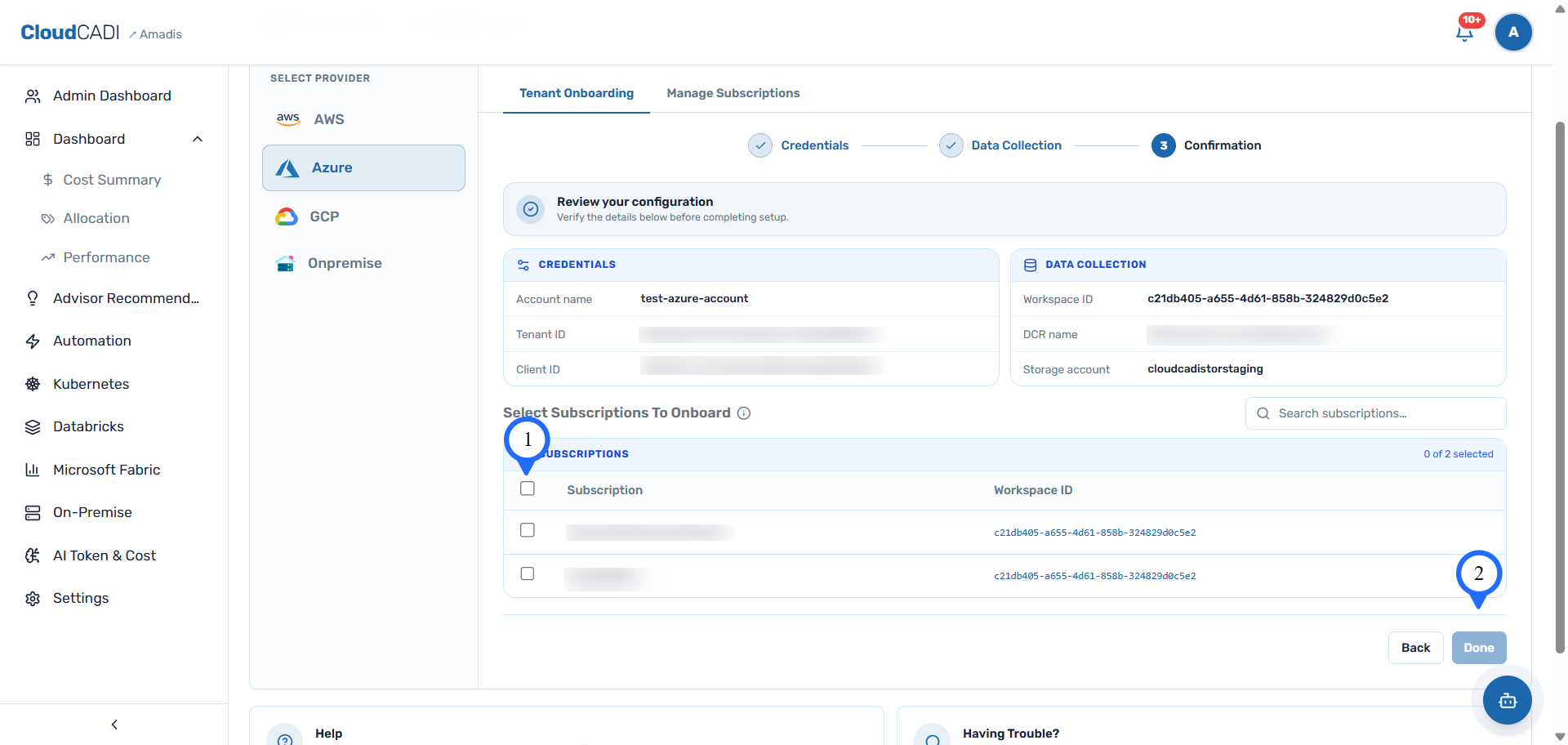
Task: Open first row workspace ID link
Action: [1094, 533]
